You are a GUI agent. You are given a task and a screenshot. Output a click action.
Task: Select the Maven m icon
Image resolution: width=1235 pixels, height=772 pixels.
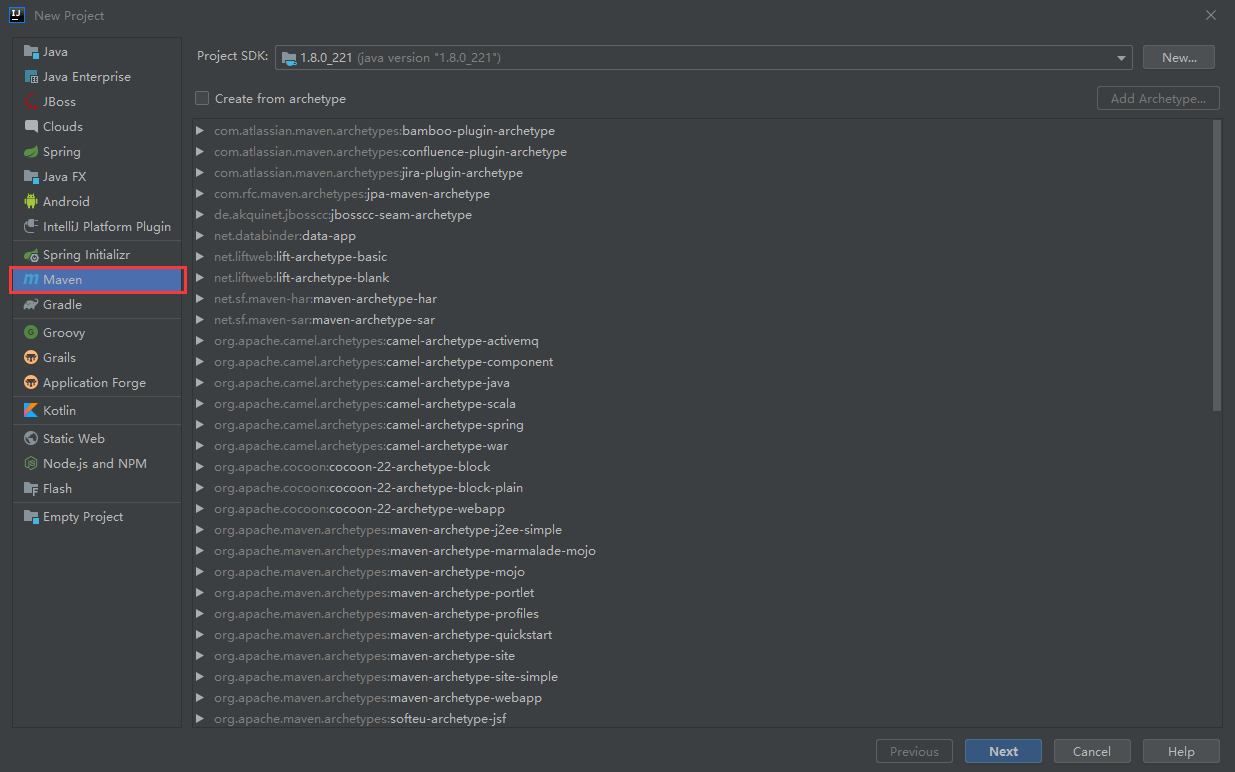[31, 280]
